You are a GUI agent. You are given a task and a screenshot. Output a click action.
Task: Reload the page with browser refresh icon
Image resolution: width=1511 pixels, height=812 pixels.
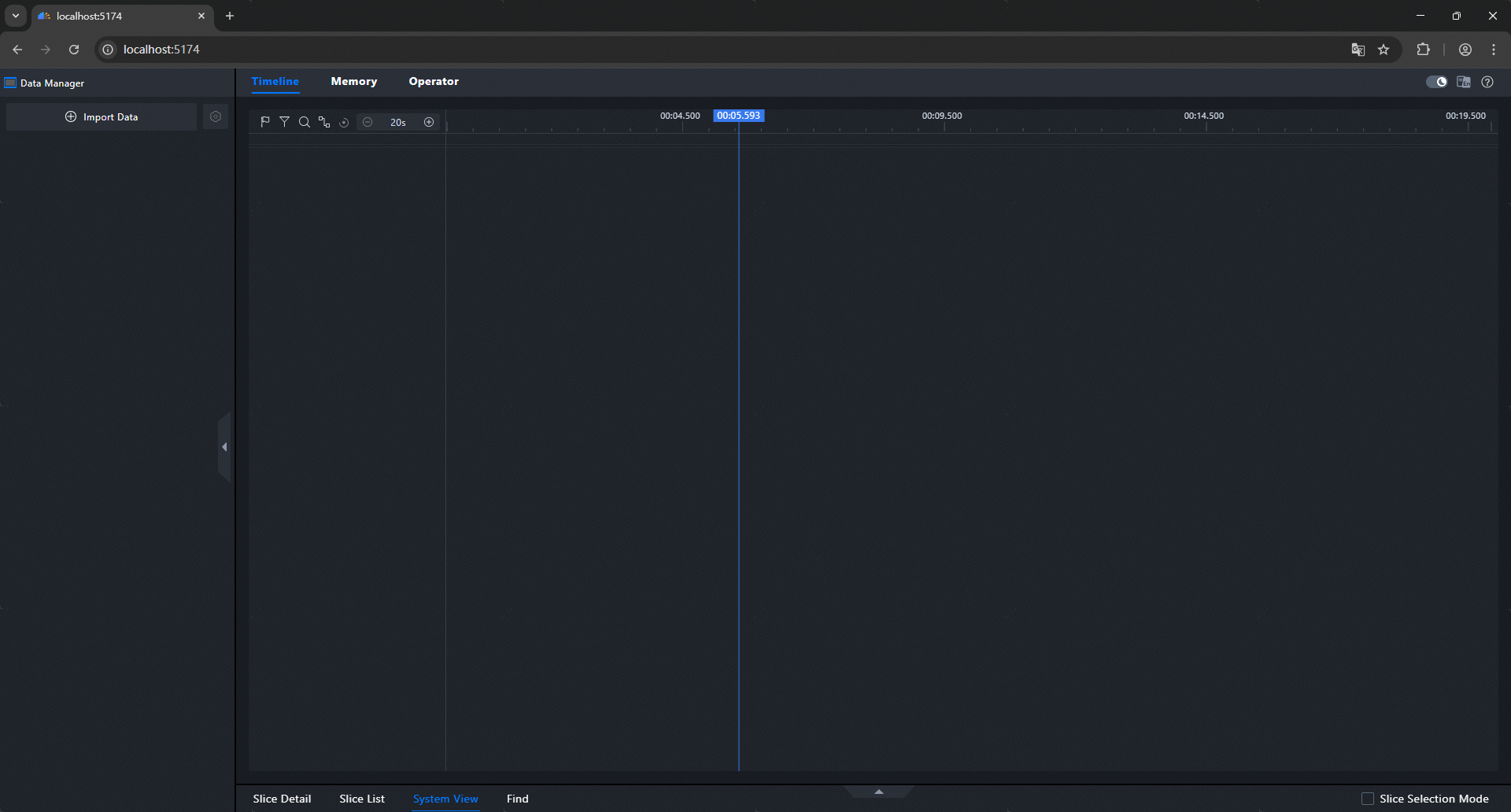[x=74, y=50]
